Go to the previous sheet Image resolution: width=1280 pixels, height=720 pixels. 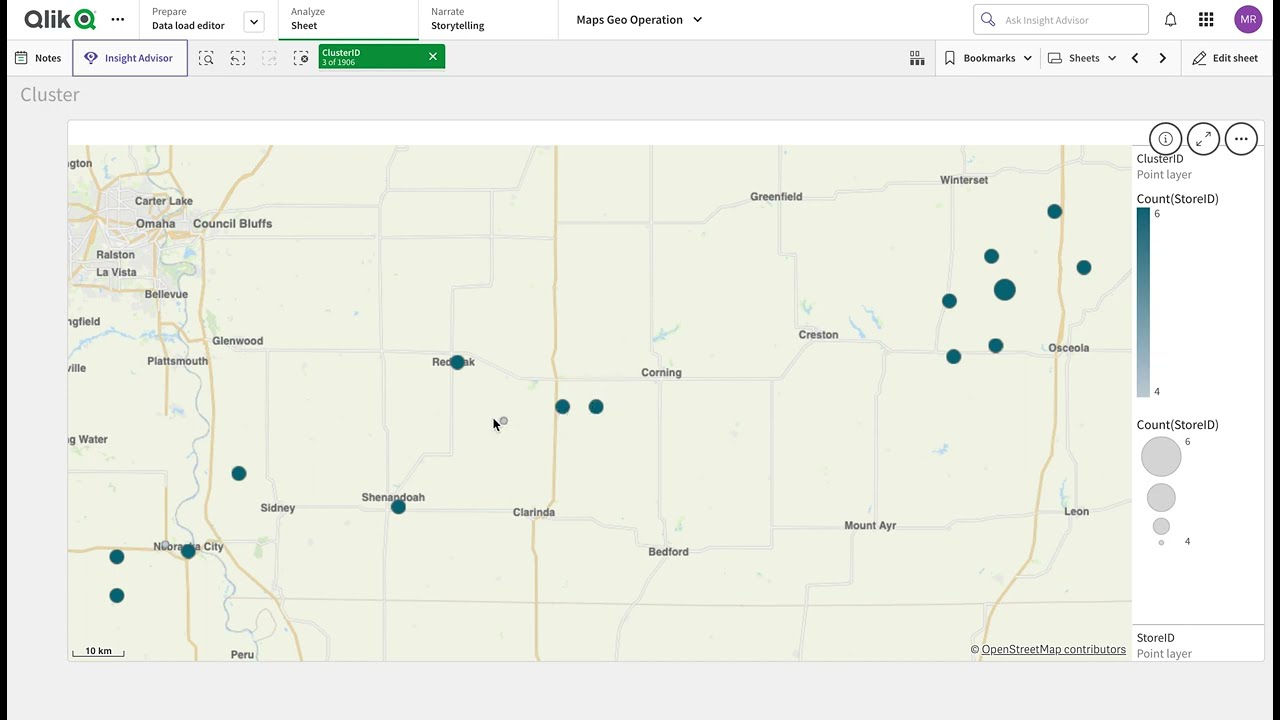coord(1135,58)
